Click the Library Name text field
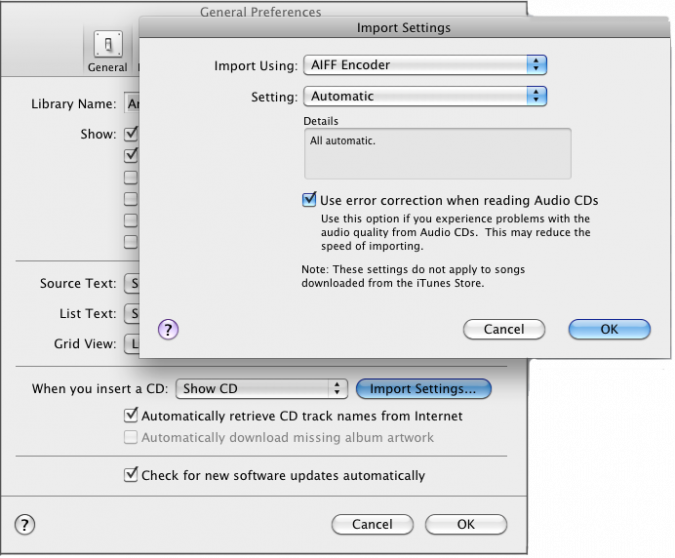This screenshot has width=675, height=558. coord(129,103)
